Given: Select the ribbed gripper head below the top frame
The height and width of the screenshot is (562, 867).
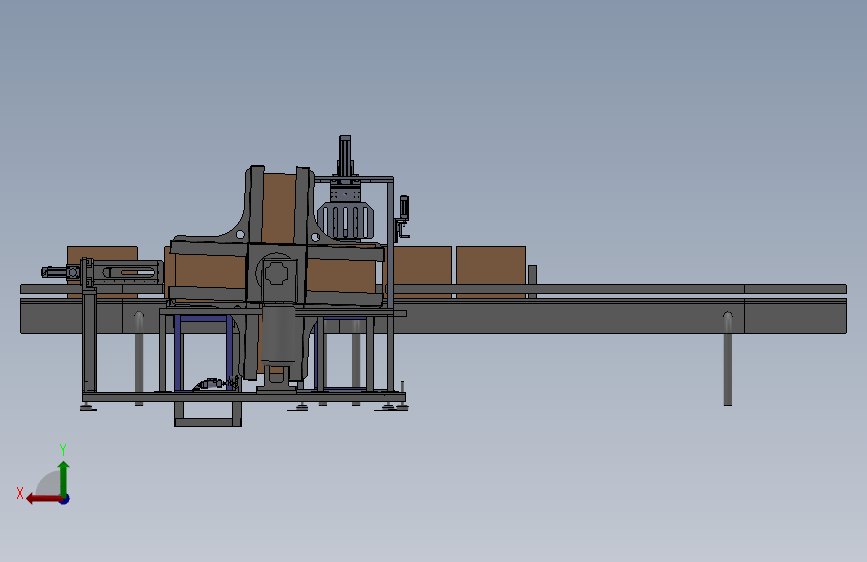Looking at the screenshot, I should [345, 221].
